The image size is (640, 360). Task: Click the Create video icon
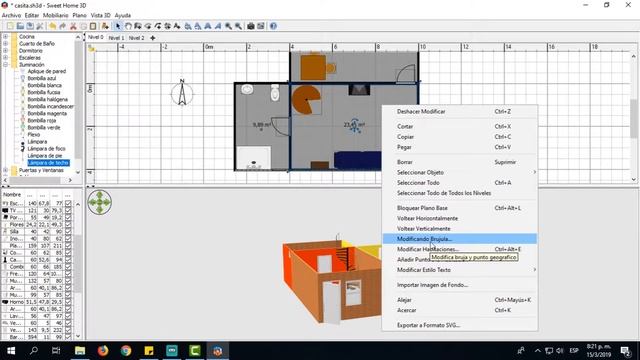[x=261, y=26]
